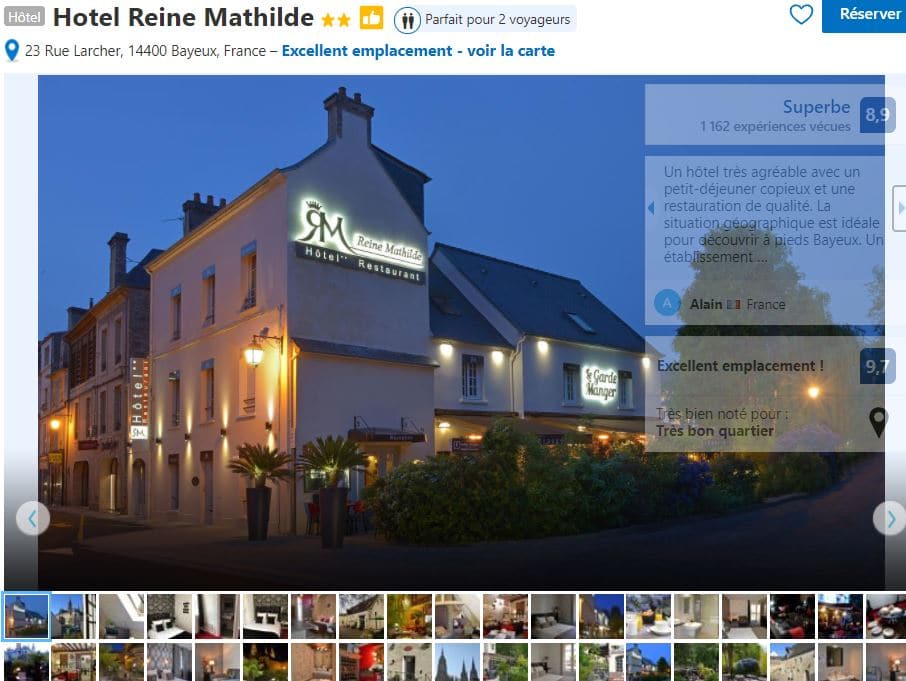Screen dimensions: 906x681
Task: Show next photo with right chevron
Action: coord(889,519)
